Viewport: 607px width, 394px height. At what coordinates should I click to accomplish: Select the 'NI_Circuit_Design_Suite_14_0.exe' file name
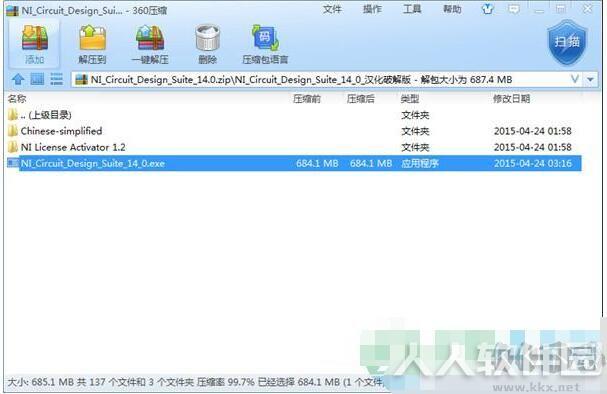(93, 163)
